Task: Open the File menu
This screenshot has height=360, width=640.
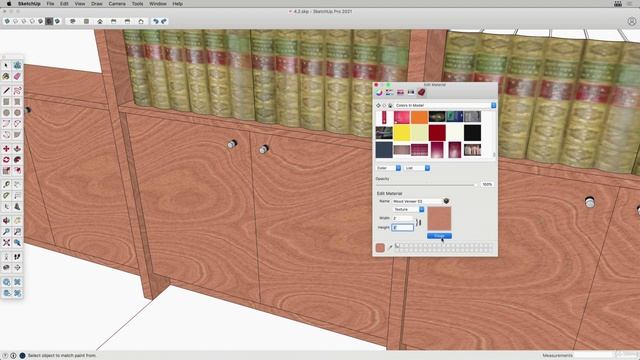Action: 50,4
